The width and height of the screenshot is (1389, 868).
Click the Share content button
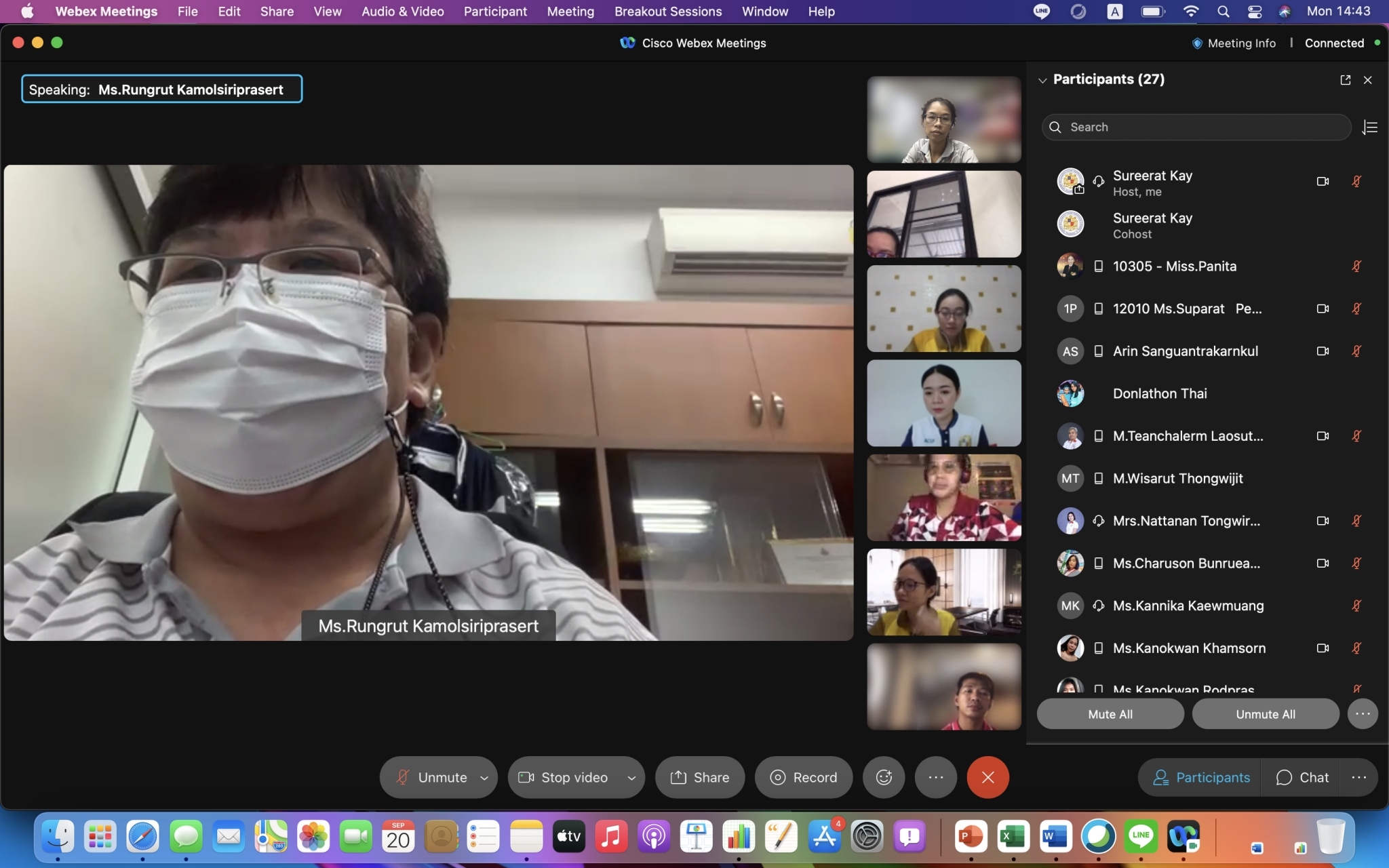[699, 777]
